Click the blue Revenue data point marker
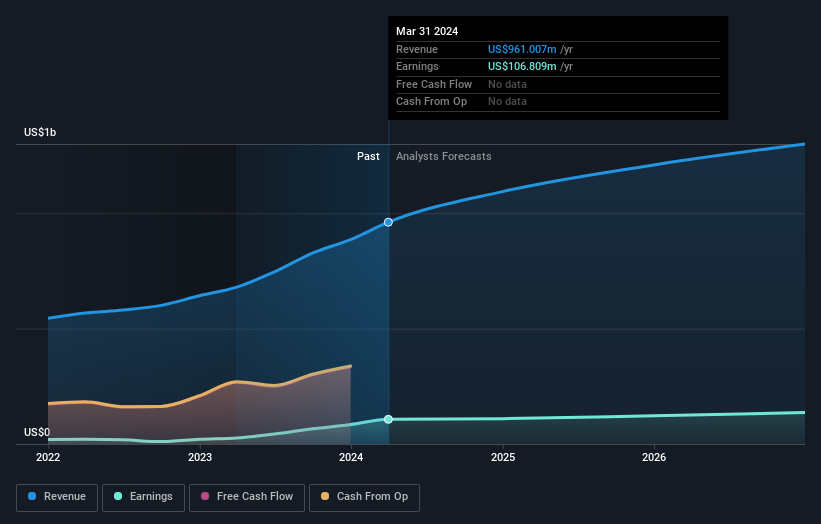 pos(388,222)
